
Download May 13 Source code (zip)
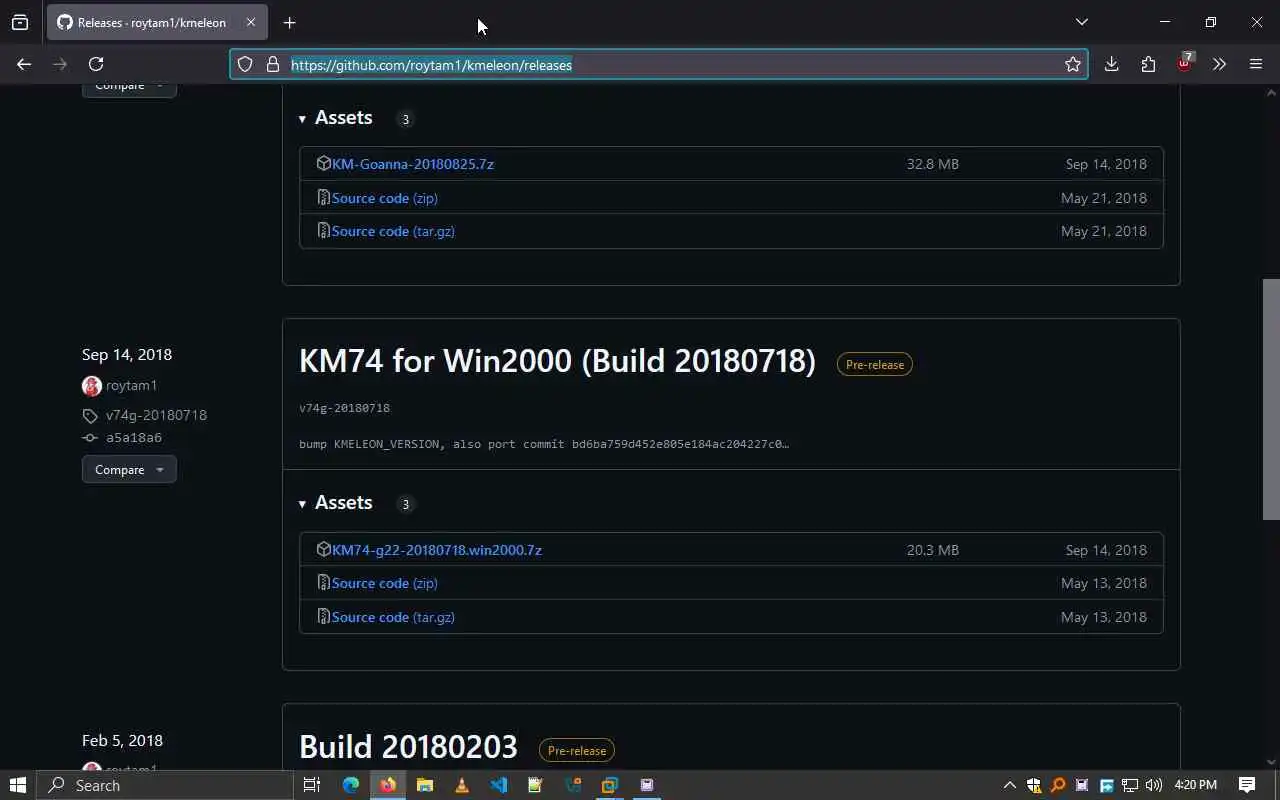[x=384, y=583]
